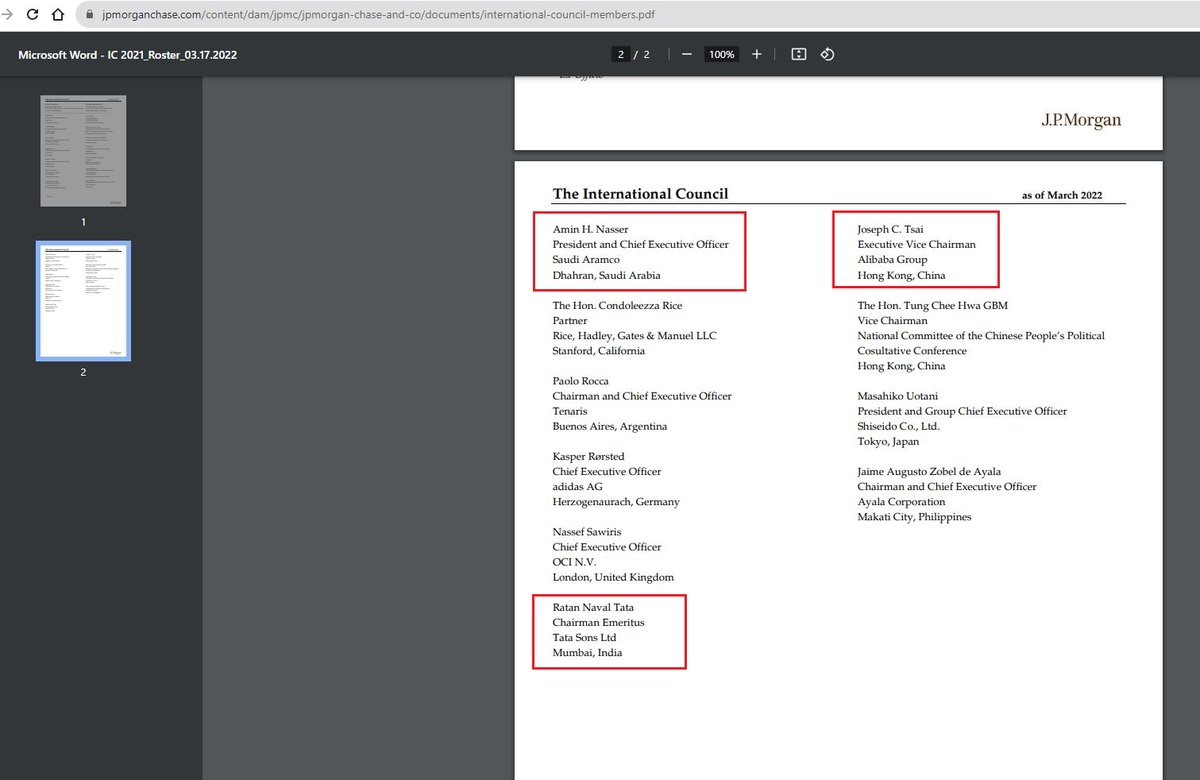The height and width of the screenshot is (780, 1200).
Task: Click the current page number field
Action: pyautogui.click(x=621, y=54)
